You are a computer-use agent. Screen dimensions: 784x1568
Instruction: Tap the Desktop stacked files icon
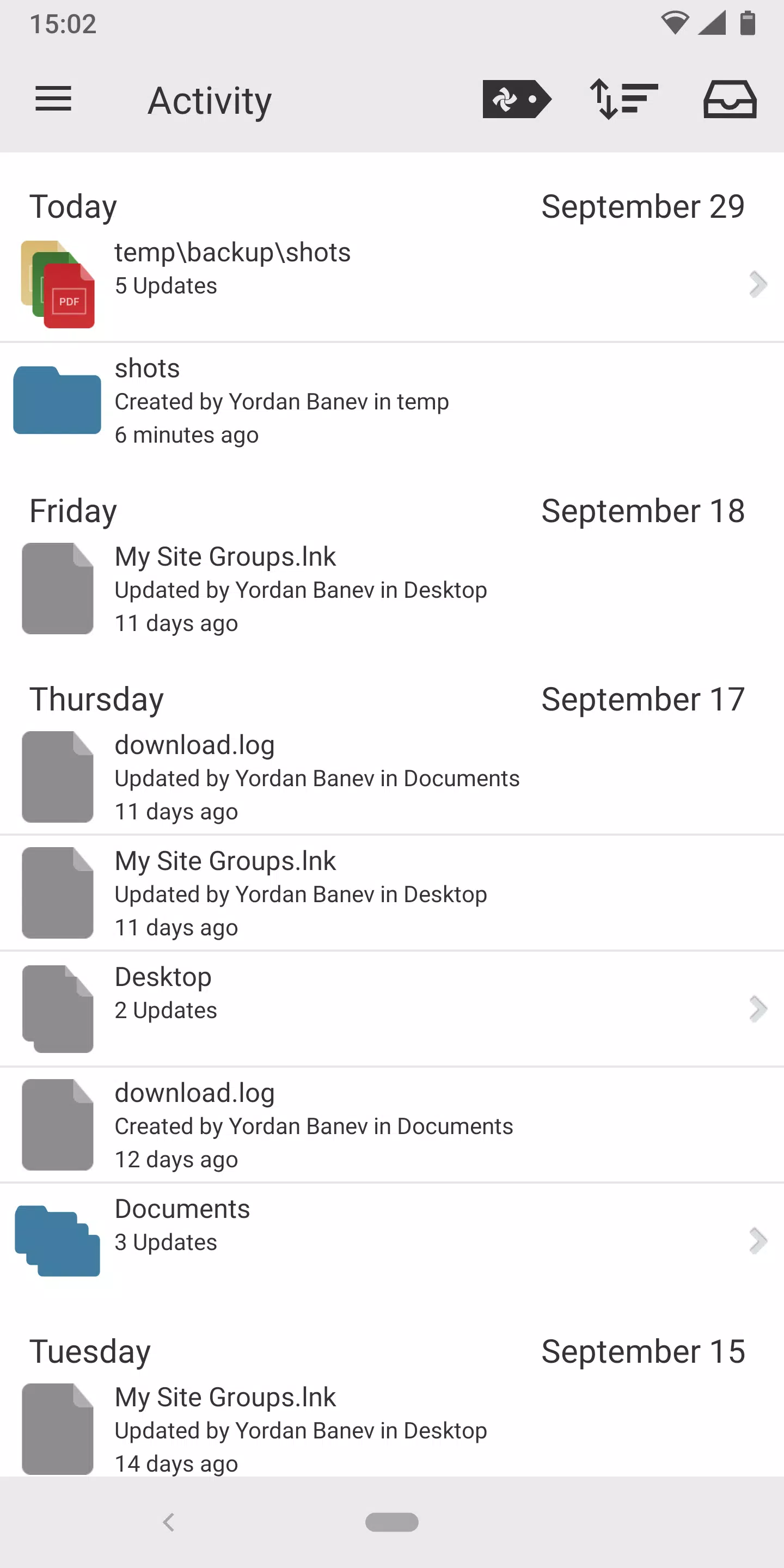(58, 1009)
